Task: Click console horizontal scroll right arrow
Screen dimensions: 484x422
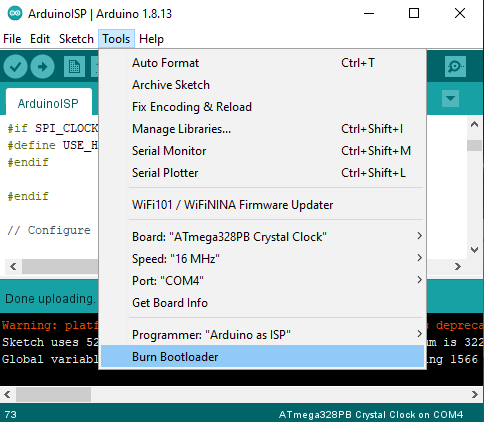Action: (475, 395)
